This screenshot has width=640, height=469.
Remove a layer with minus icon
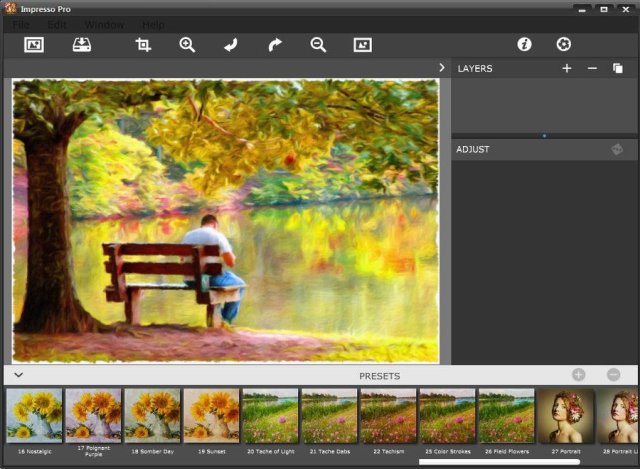[592, 68]
